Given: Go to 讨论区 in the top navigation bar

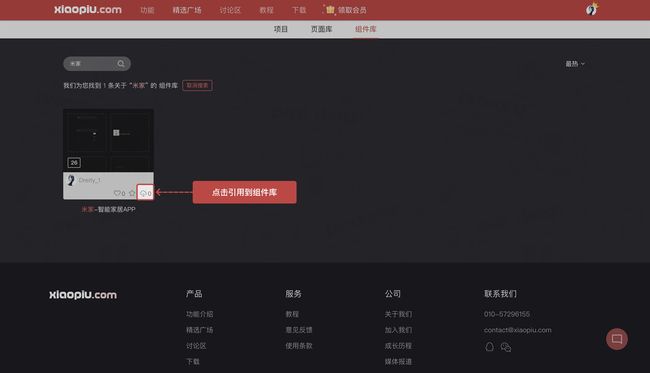Looking at the screenshot, I should 230,10.
